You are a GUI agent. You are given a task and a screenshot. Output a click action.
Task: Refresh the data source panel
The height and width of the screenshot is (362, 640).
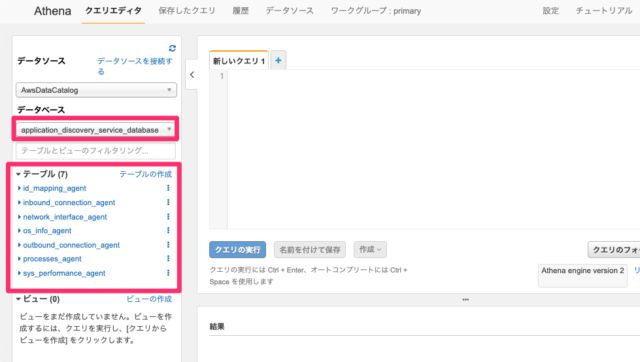coord(172,48)
